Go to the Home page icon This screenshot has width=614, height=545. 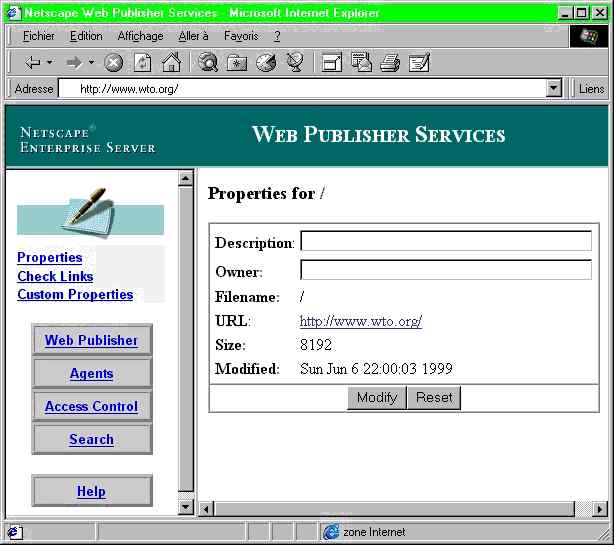(172, 62)
